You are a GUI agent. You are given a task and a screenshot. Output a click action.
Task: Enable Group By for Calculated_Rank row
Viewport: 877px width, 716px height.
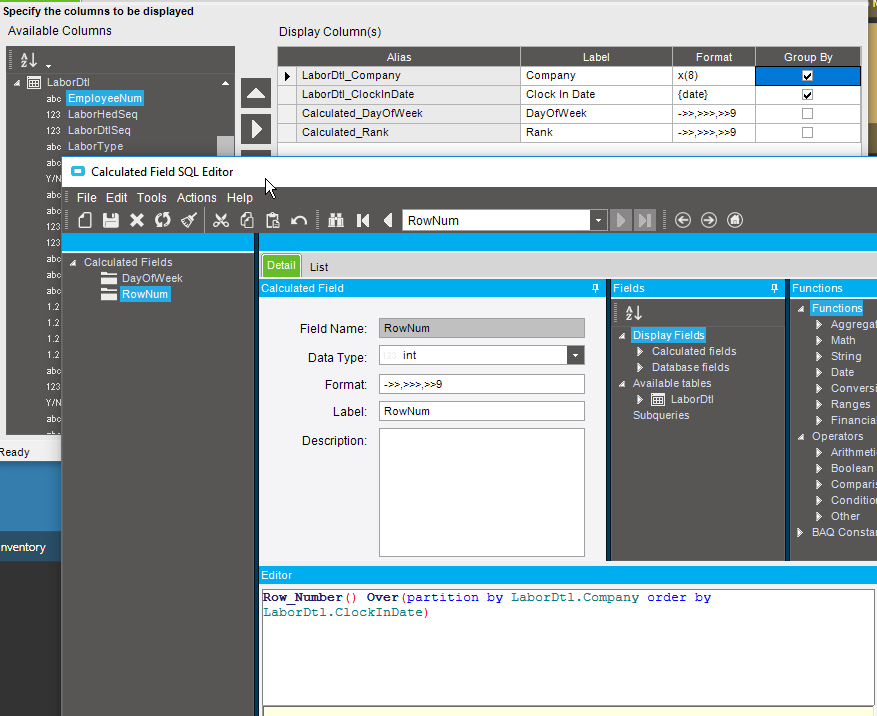coord(807,132)
